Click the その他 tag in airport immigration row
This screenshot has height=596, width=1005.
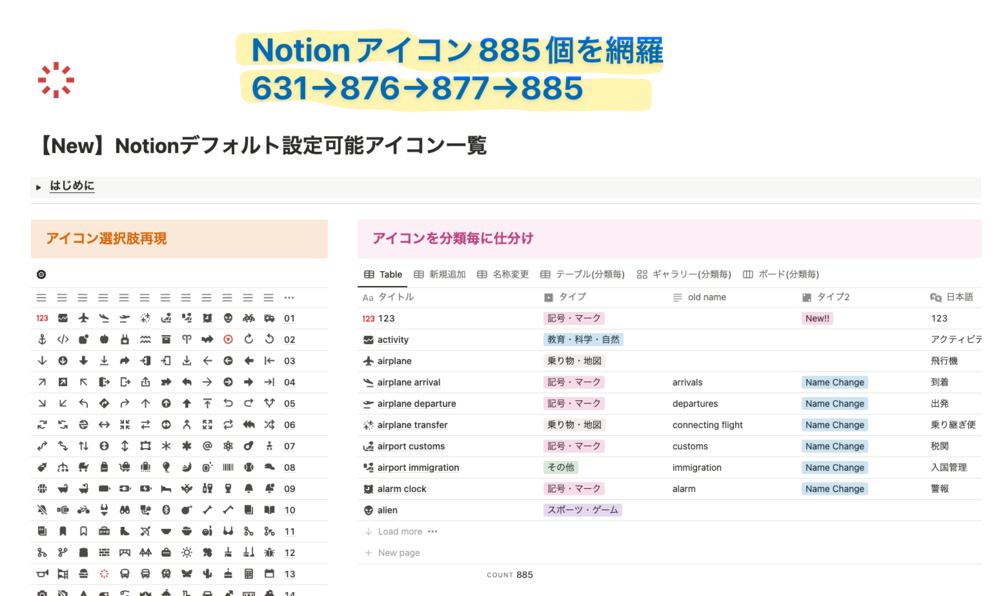tap(561, 467)
